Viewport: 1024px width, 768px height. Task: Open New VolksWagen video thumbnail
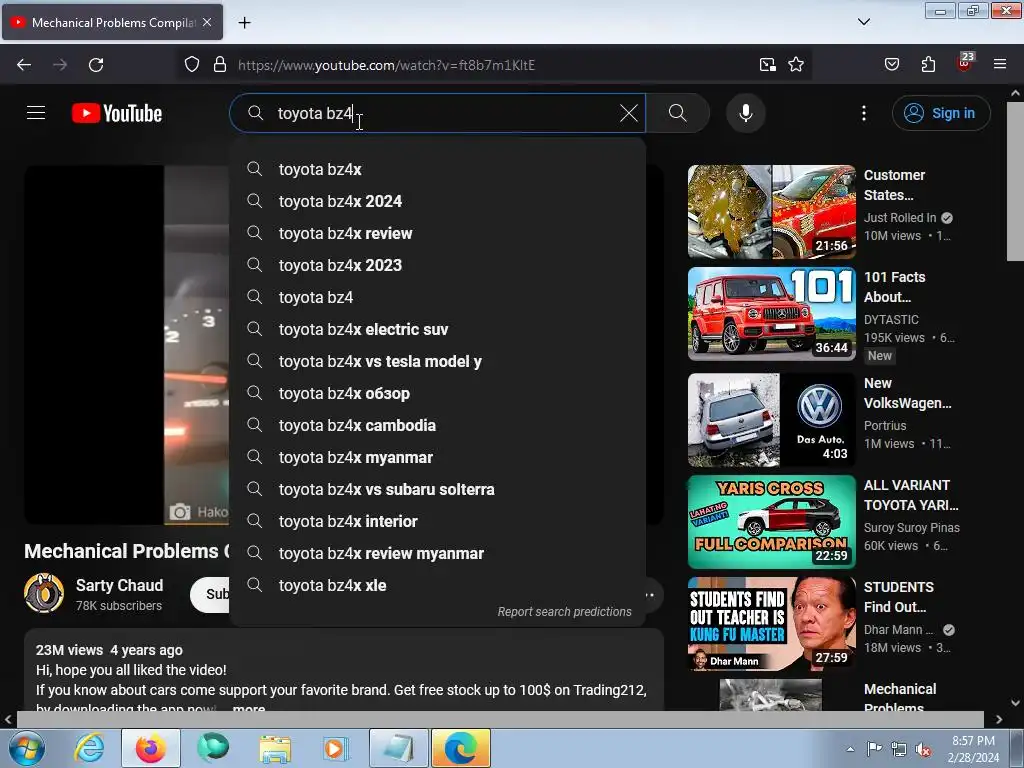(771, 420)
